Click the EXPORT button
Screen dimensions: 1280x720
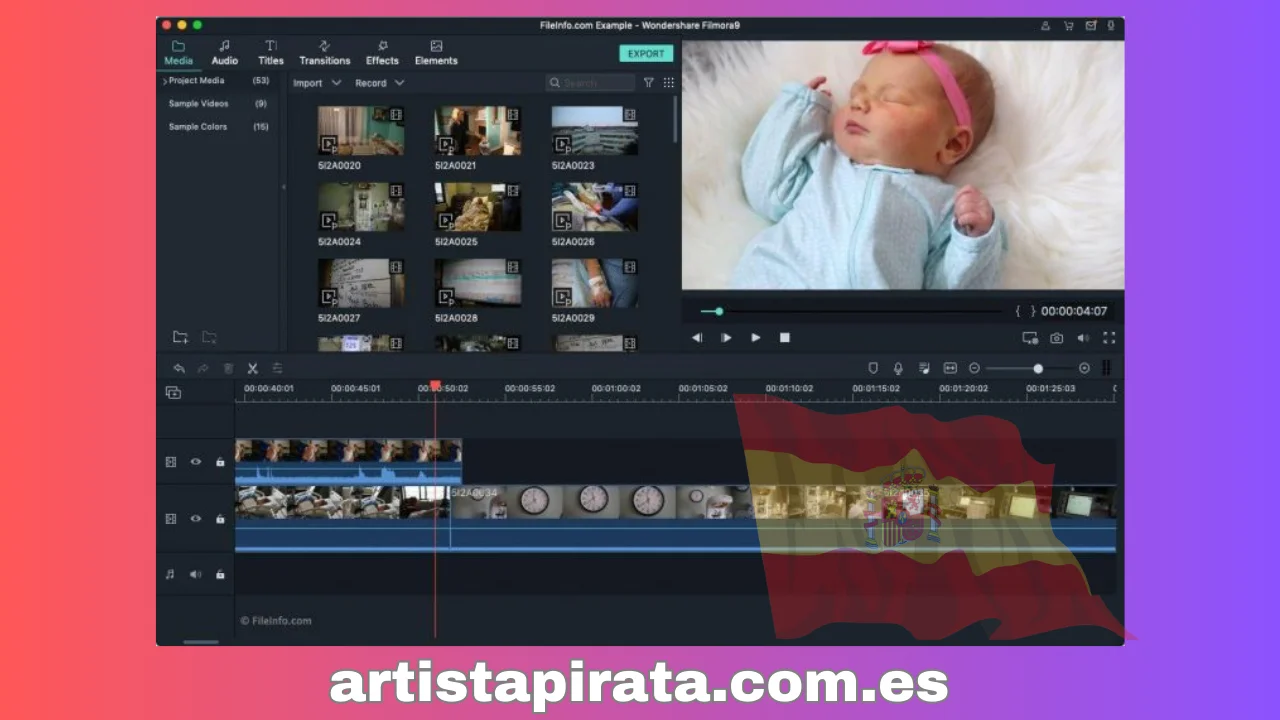[646, 54]
